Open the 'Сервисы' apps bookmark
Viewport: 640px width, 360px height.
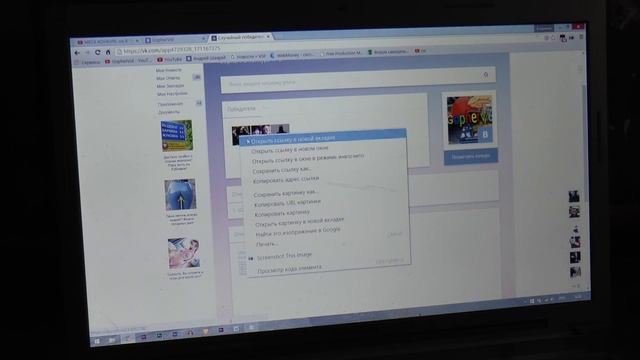pos(88,62)
